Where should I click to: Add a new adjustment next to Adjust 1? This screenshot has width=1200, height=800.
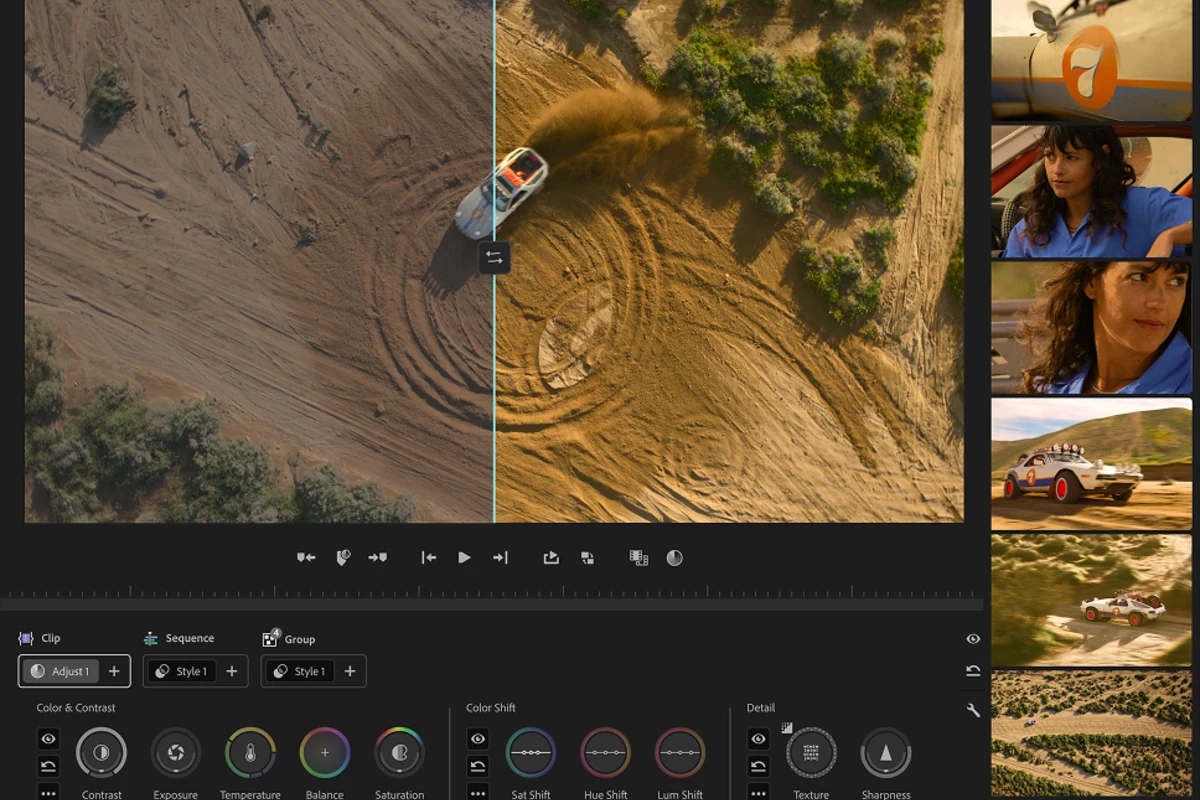[114, 671]
